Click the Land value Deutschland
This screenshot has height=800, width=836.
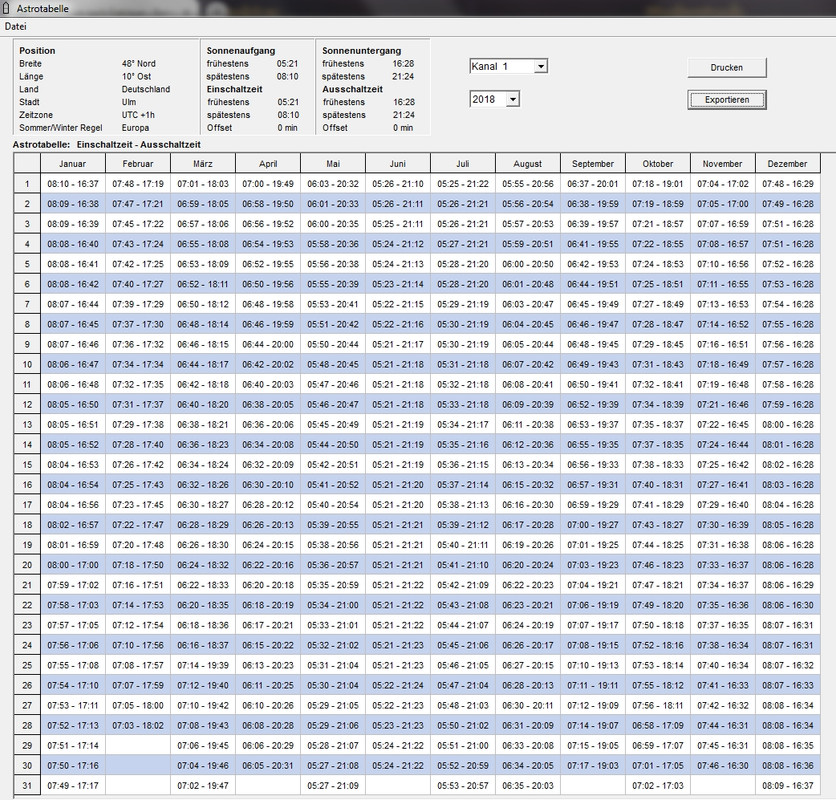pos(146,89)
